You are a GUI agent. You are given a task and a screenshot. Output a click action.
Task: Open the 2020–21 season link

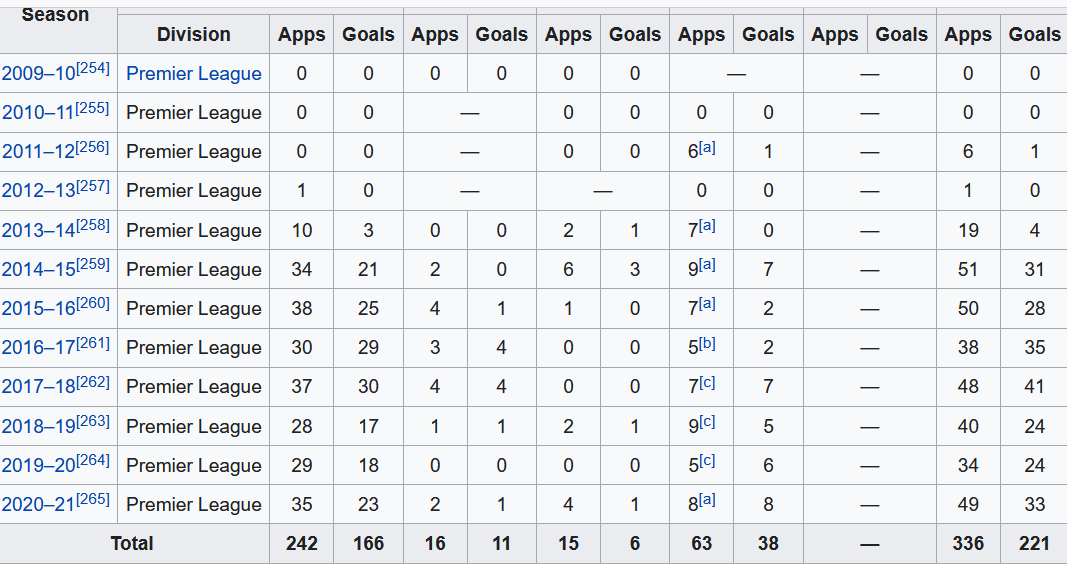[38, 504]
